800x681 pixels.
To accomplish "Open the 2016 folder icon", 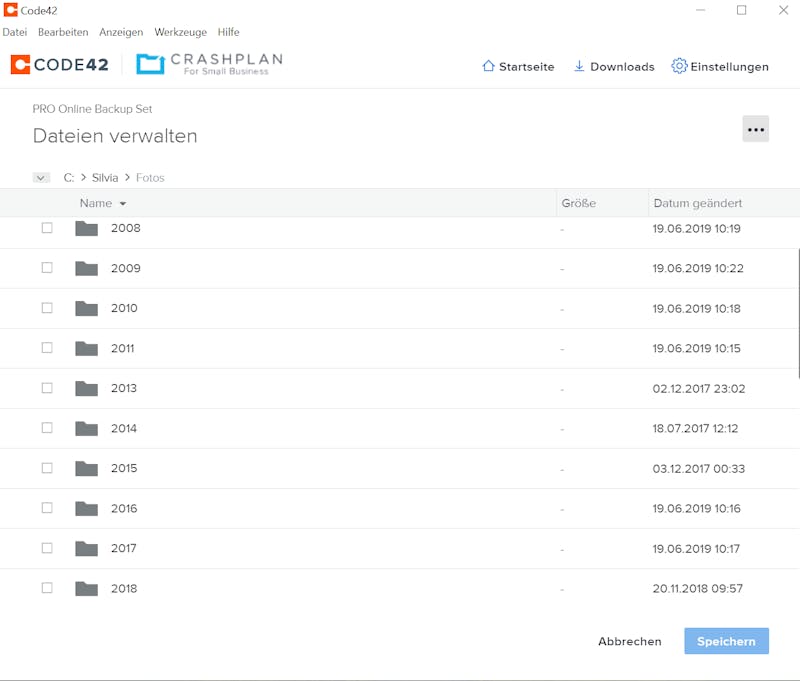I will [86, 509].
